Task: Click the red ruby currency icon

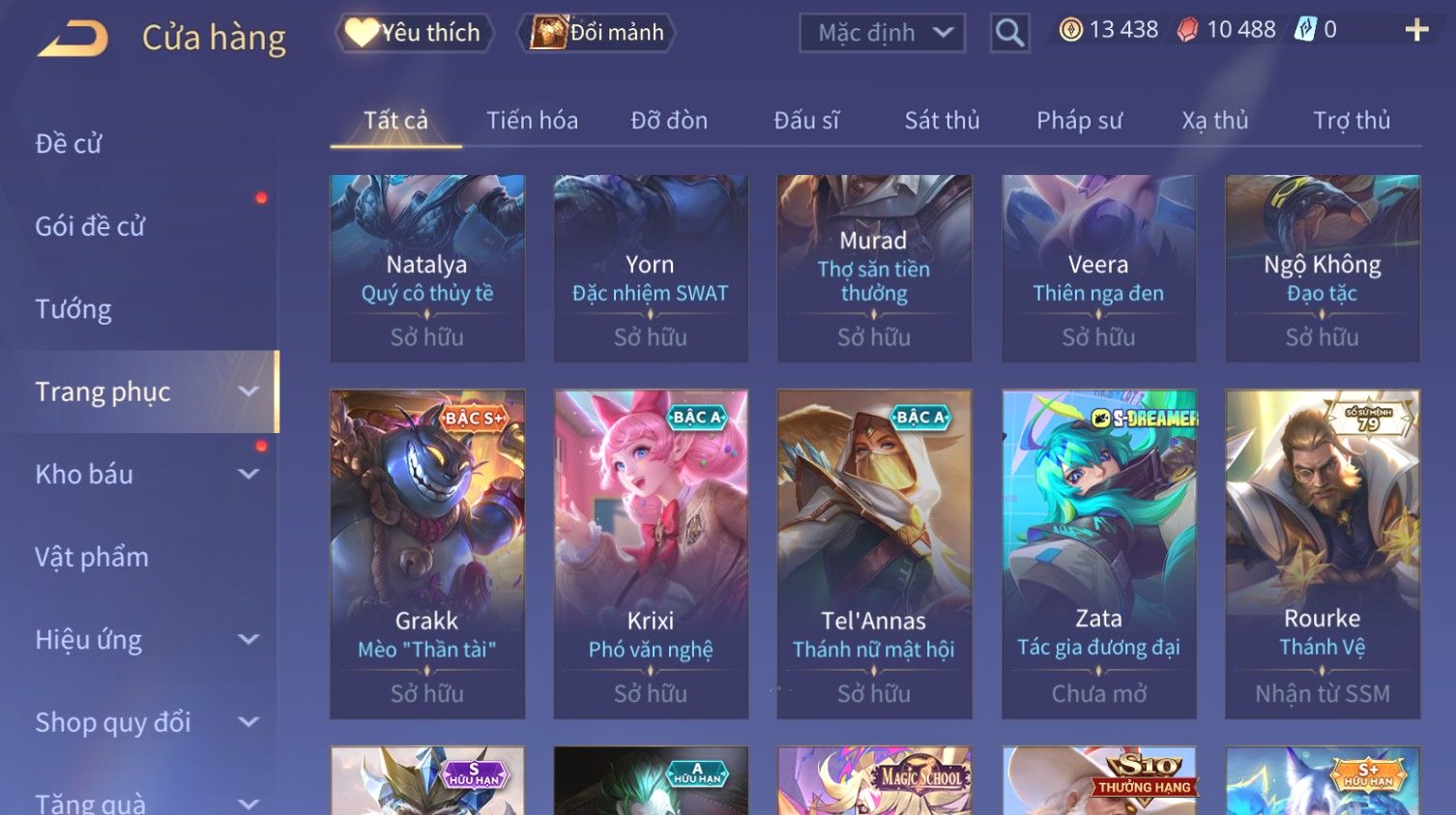Action: coord(1187,30)
